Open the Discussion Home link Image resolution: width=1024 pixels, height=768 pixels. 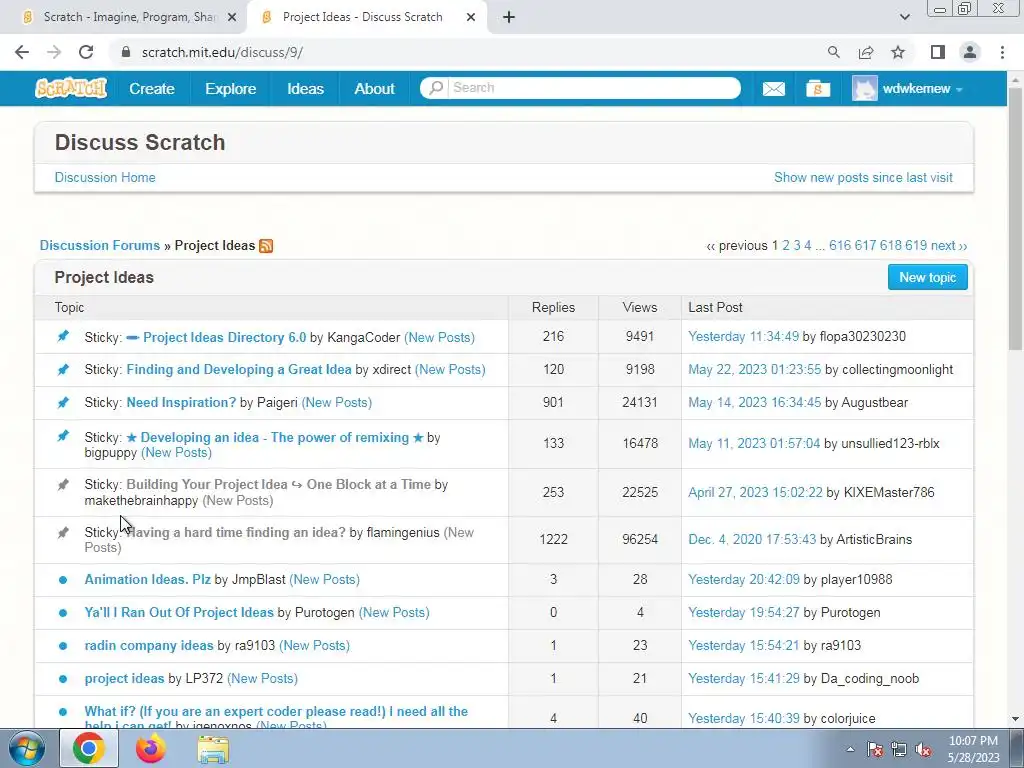105,178
